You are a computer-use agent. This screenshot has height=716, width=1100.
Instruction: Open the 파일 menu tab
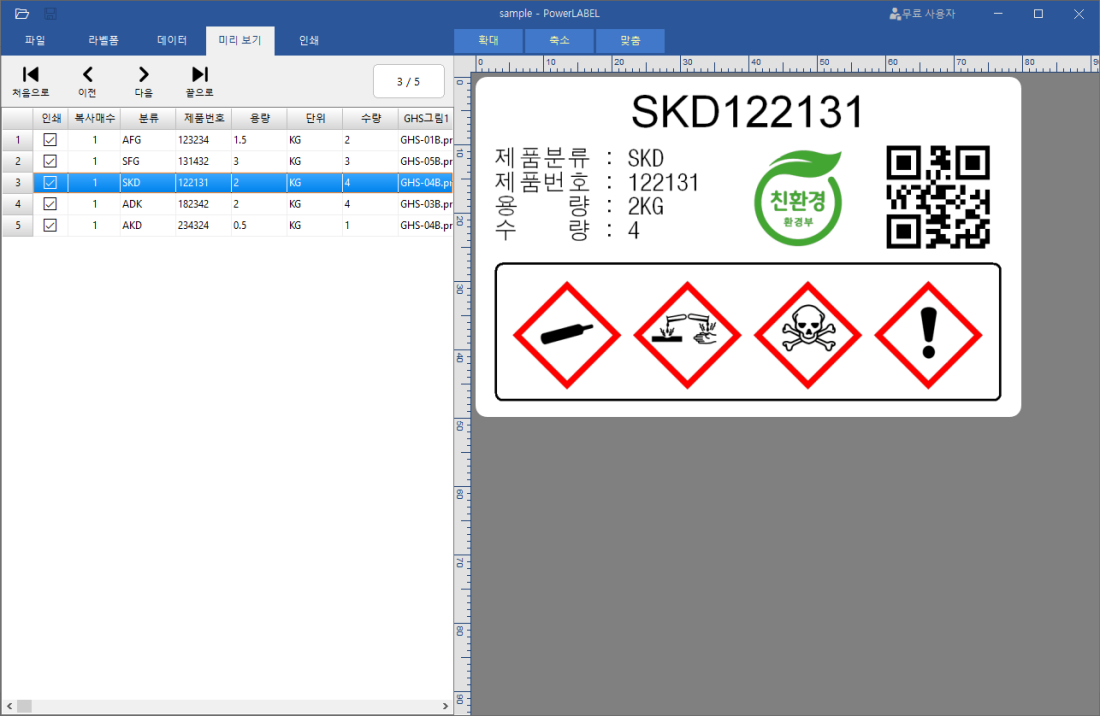(35, 41)
